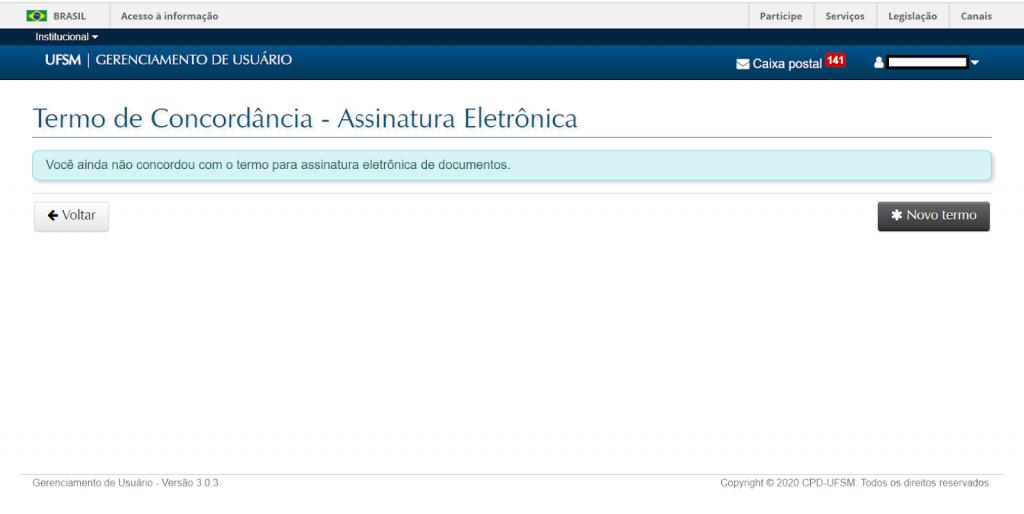
Task: Click the blue alert about the unsigned term
Action: coord(511,165)
